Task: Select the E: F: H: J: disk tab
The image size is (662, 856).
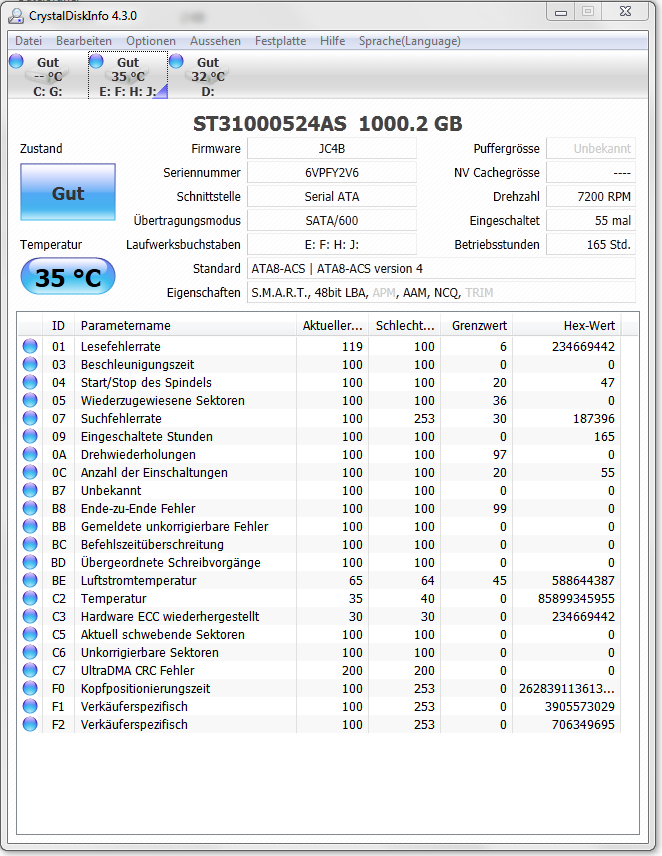Action: [x=128, y=76]
